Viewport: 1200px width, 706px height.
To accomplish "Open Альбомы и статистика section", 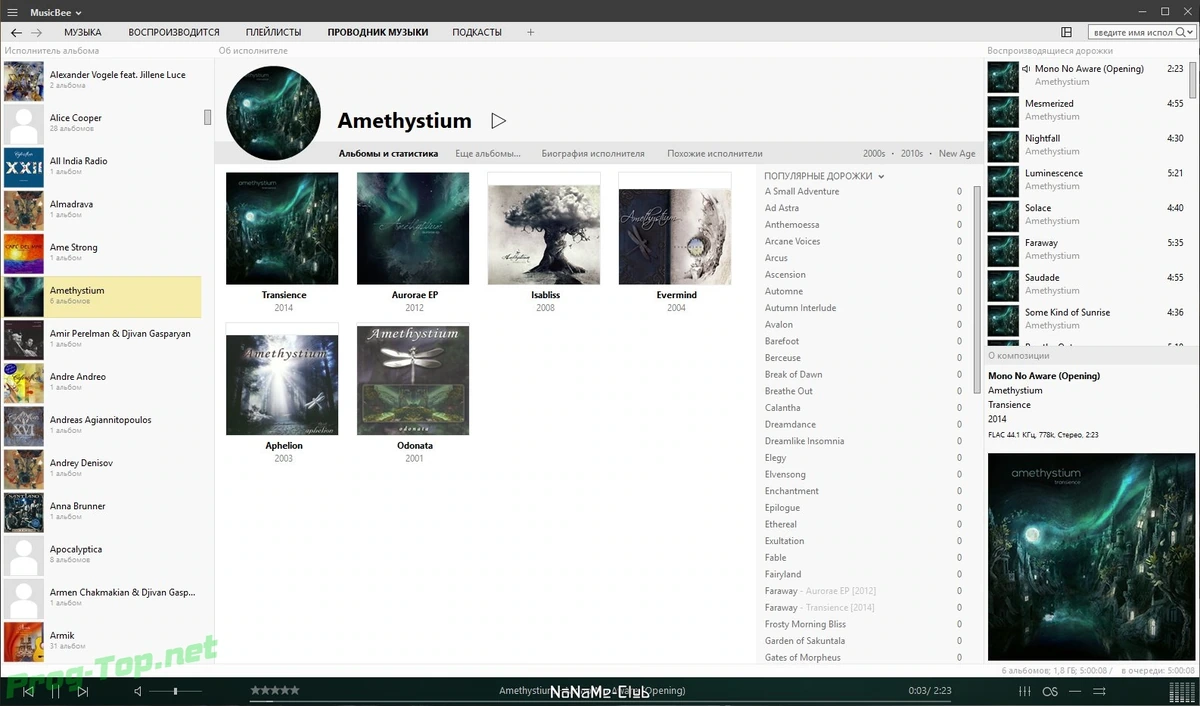I will point(388,154).
